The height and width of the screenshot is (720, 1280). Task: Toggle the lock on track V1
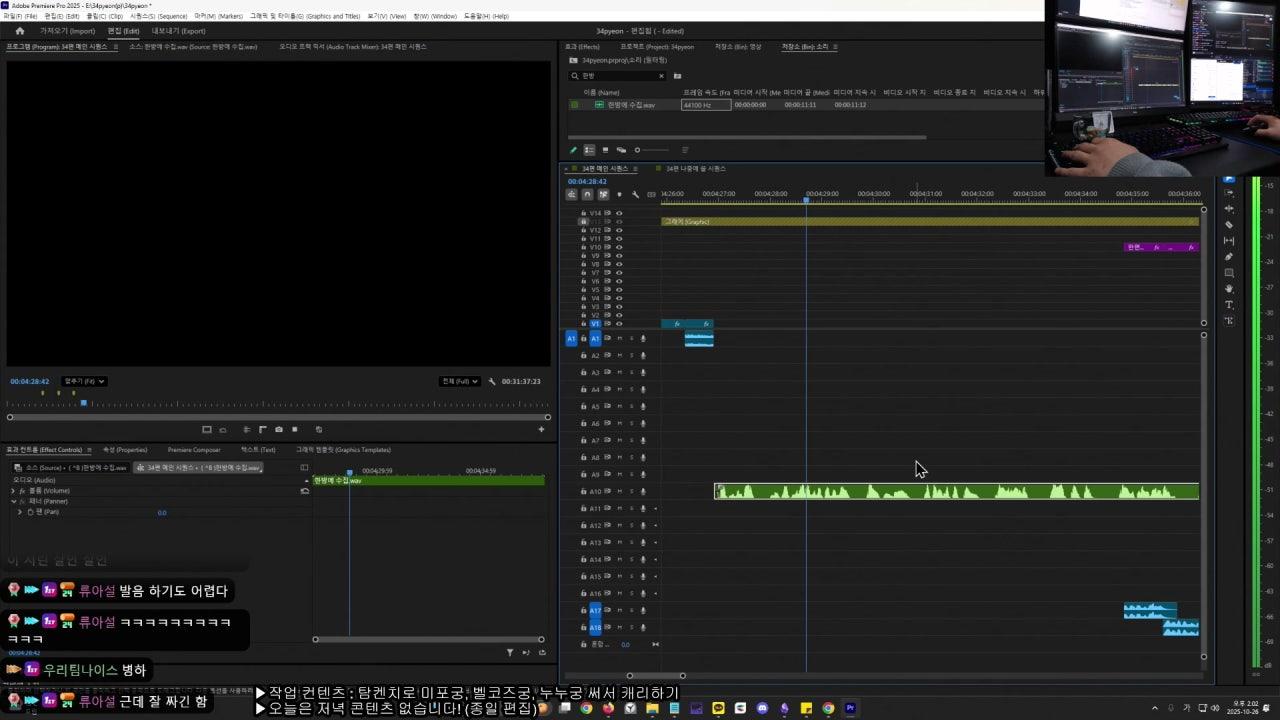tap(584, 324)
